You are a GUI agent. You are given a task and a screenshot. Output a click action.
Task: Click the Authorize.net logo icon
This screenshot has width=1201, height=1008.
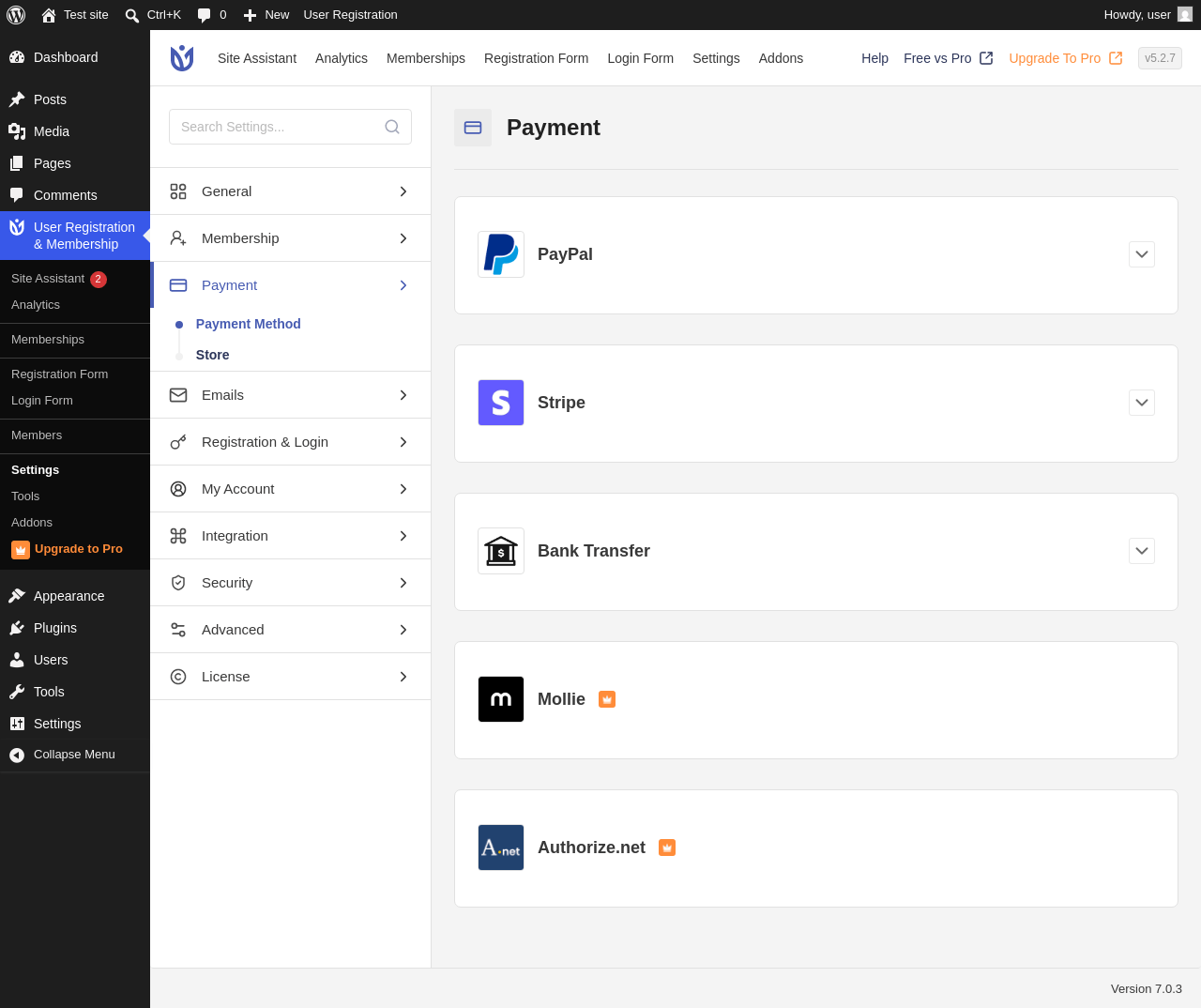coord(501,848)
